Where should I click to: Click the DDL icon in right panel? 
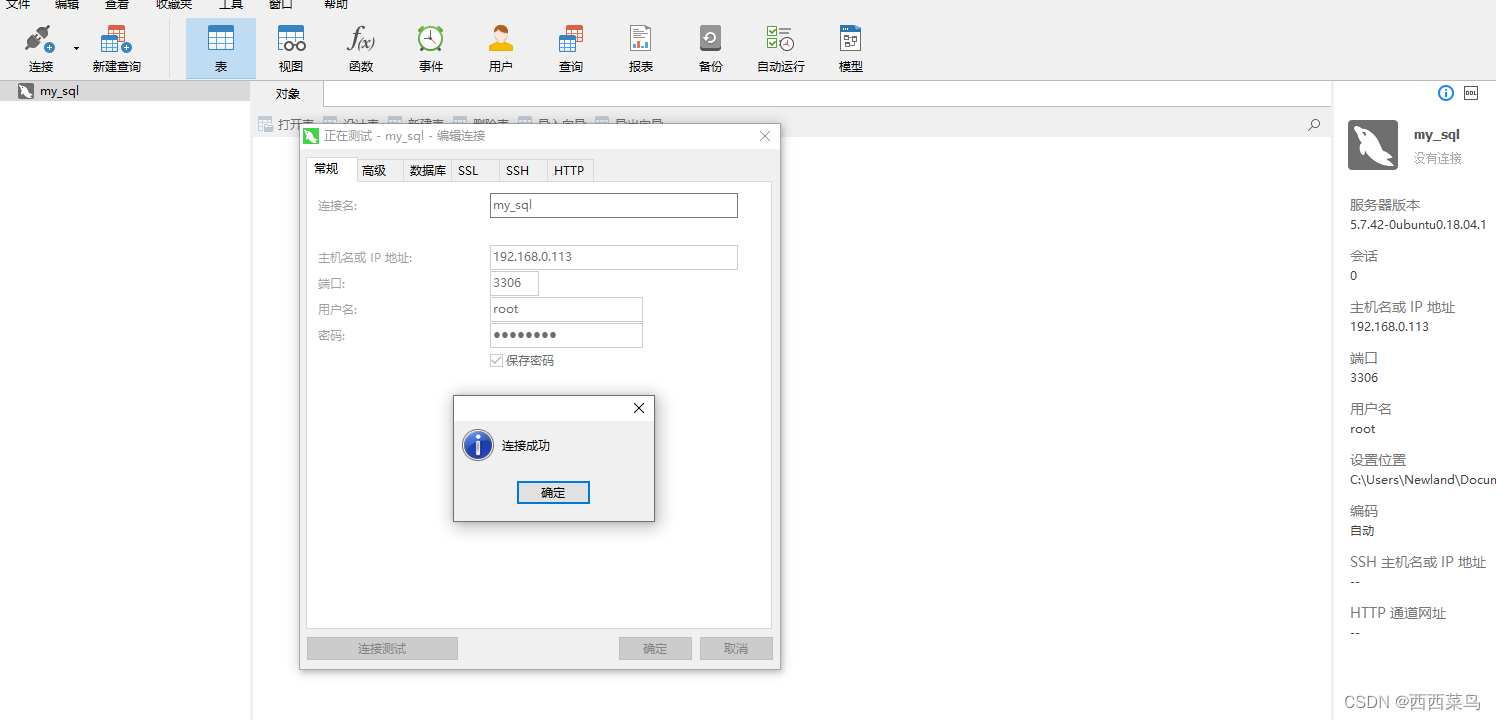[x=1471, y=93]
